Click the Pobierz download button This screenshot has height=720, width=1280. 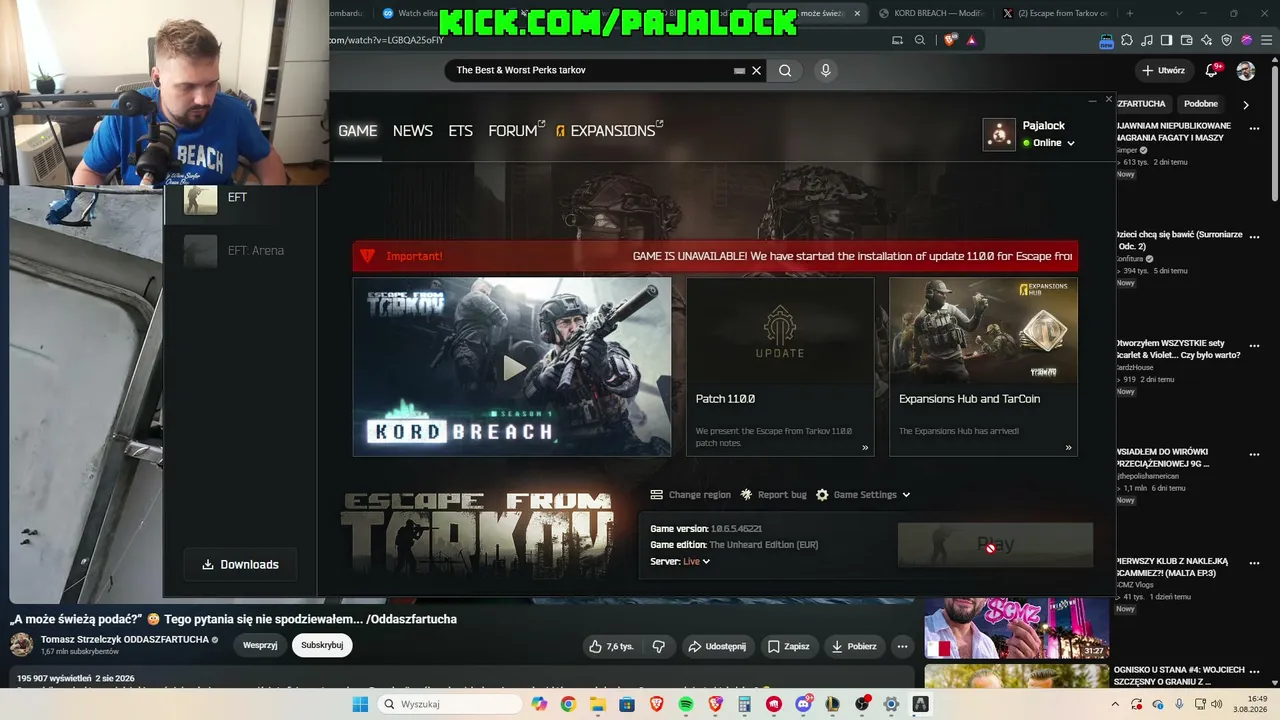click(855, 646)
